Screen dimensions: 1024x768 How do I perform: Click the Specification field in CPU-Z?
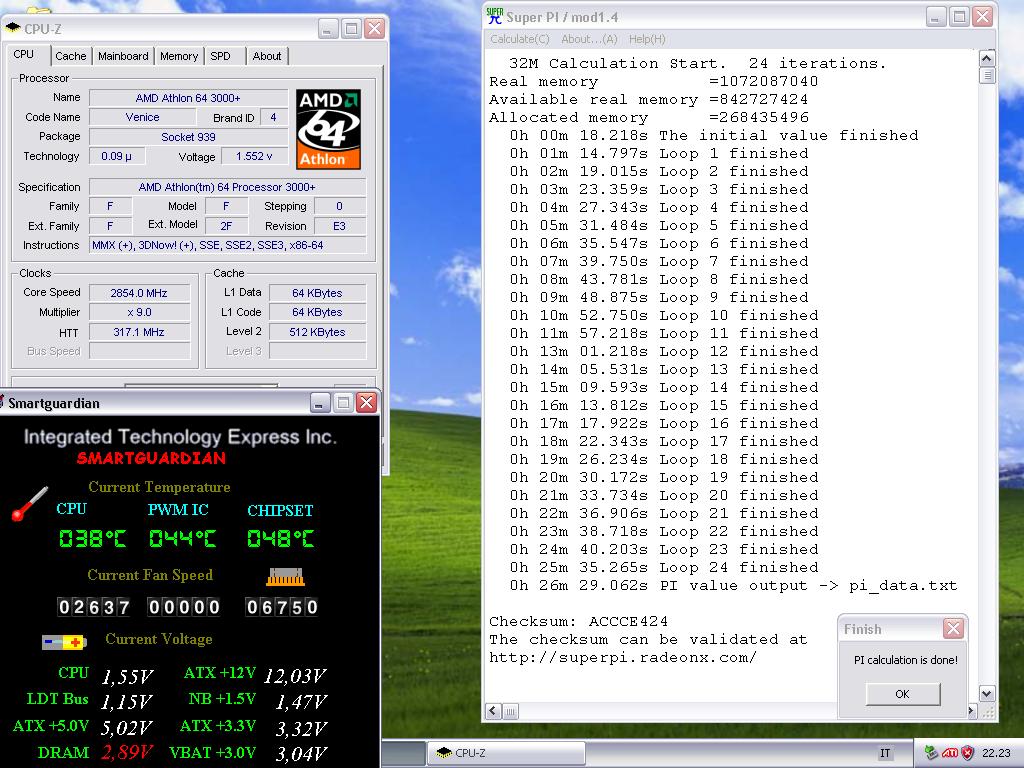[227, 187]
